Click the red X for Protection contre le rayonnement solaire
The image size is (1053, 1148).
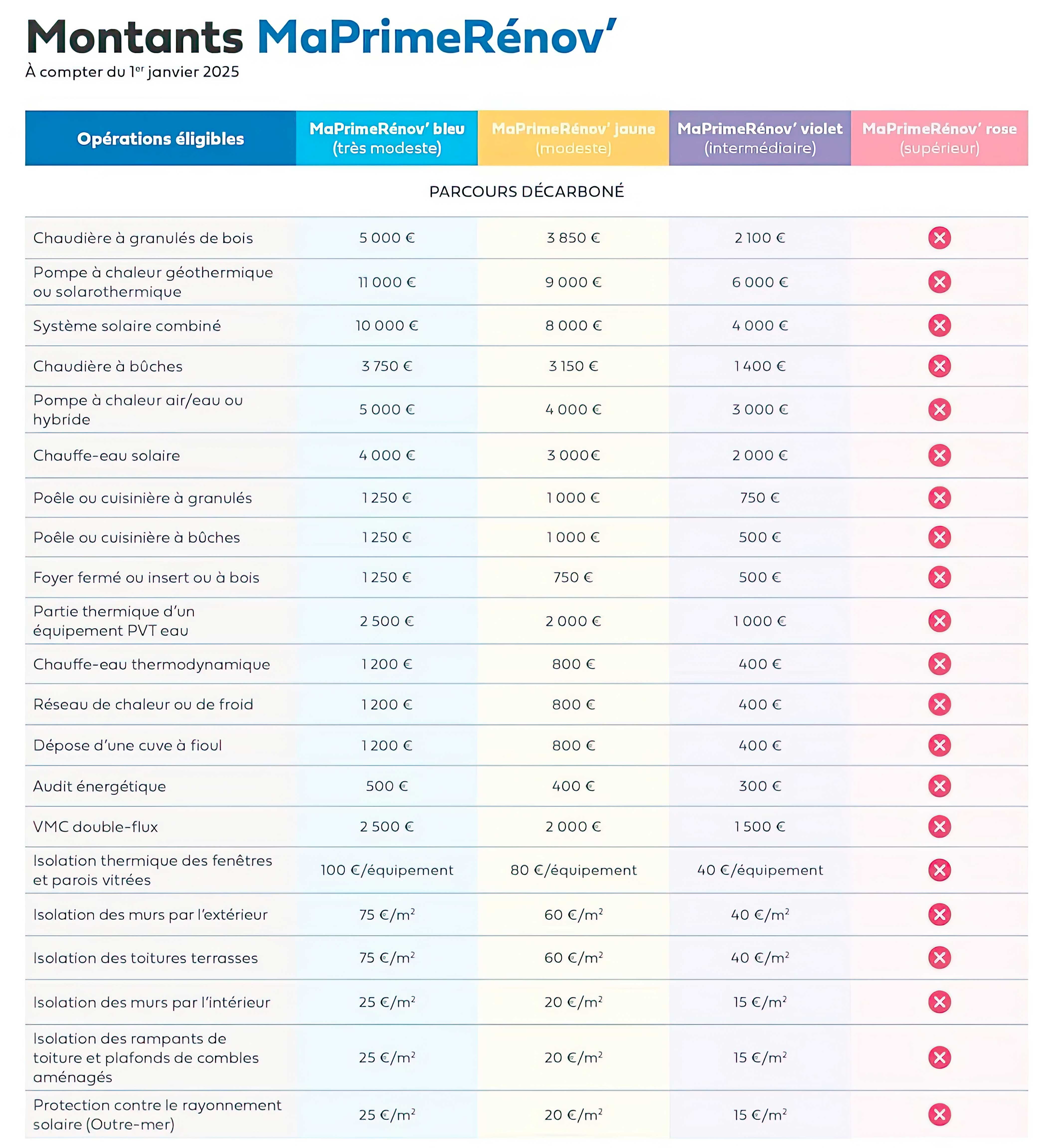click(x=939, y=1115)
